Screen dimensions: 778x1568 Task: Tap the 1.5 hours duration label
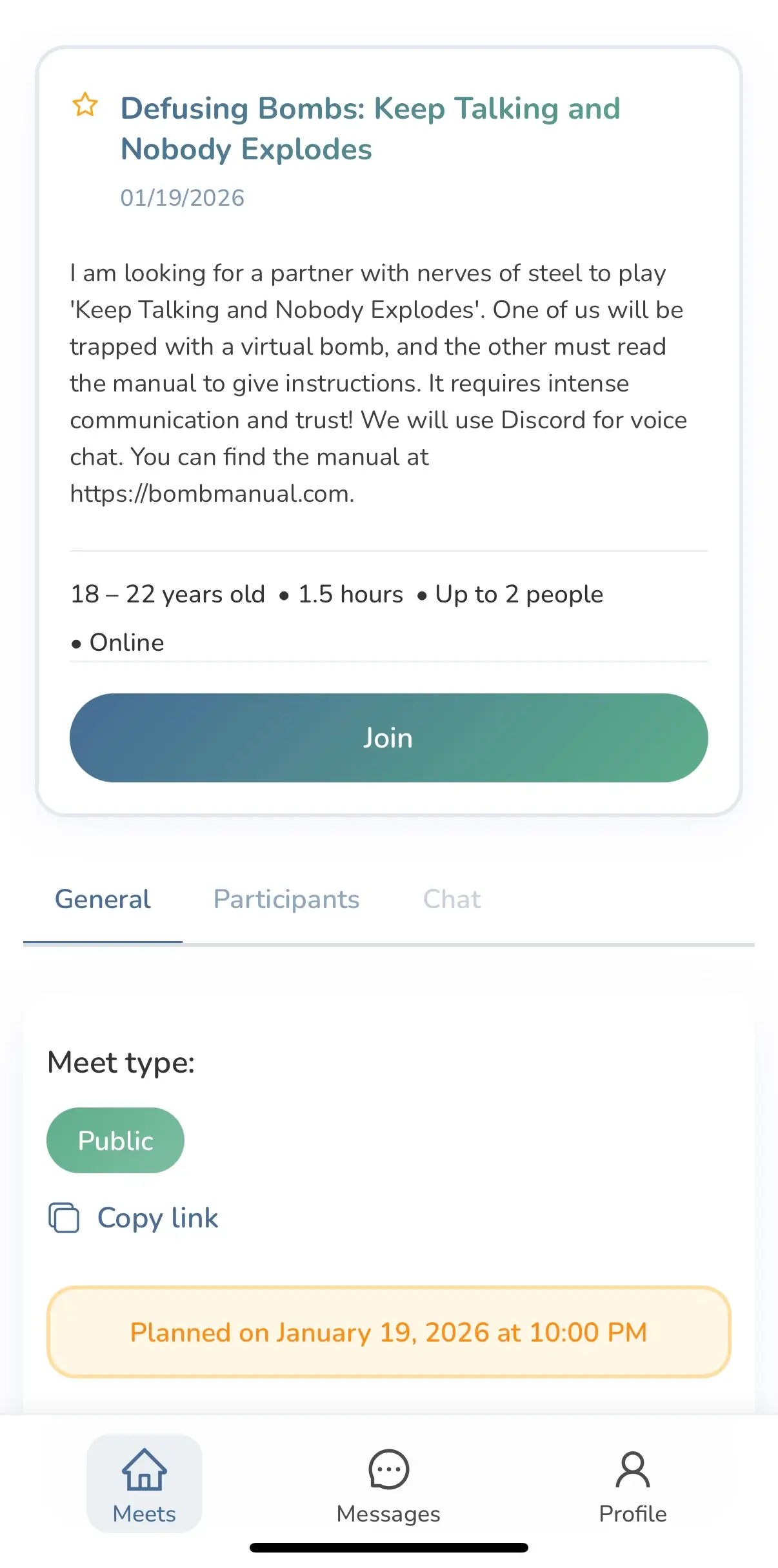coord(350,594)
